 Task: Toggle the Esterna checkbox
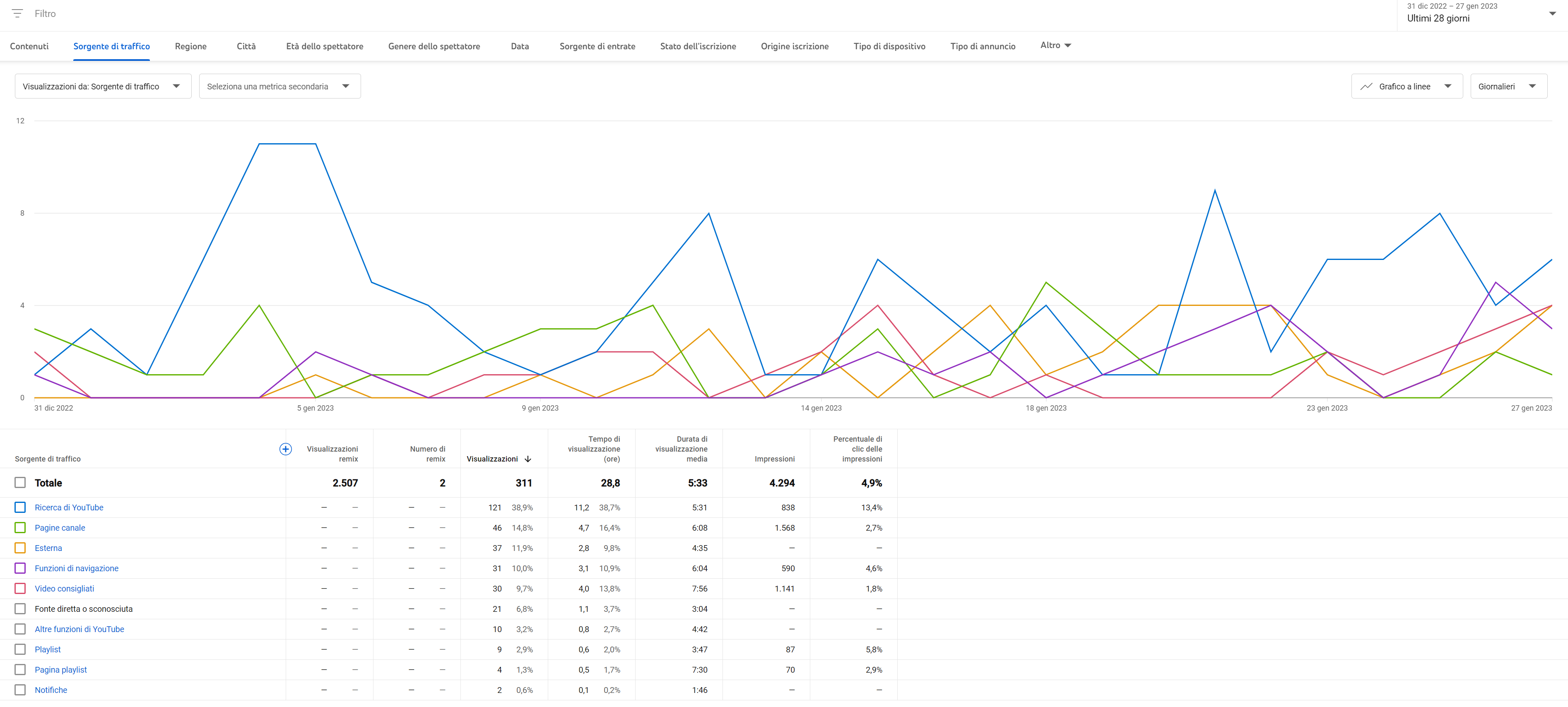tap(20, 548)
